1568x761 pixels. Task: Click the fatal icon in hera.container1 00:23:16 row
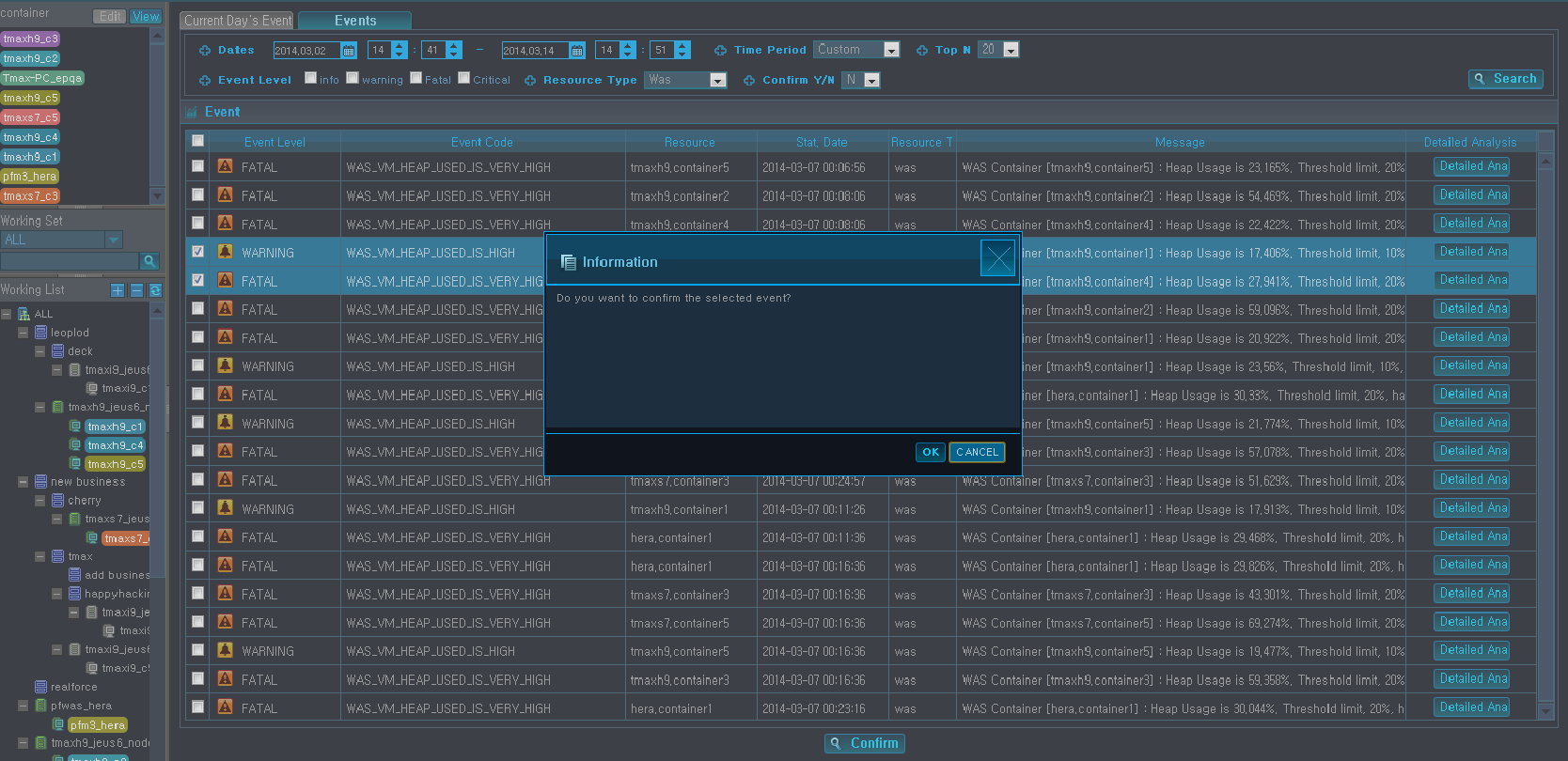[x=225, y=707]
